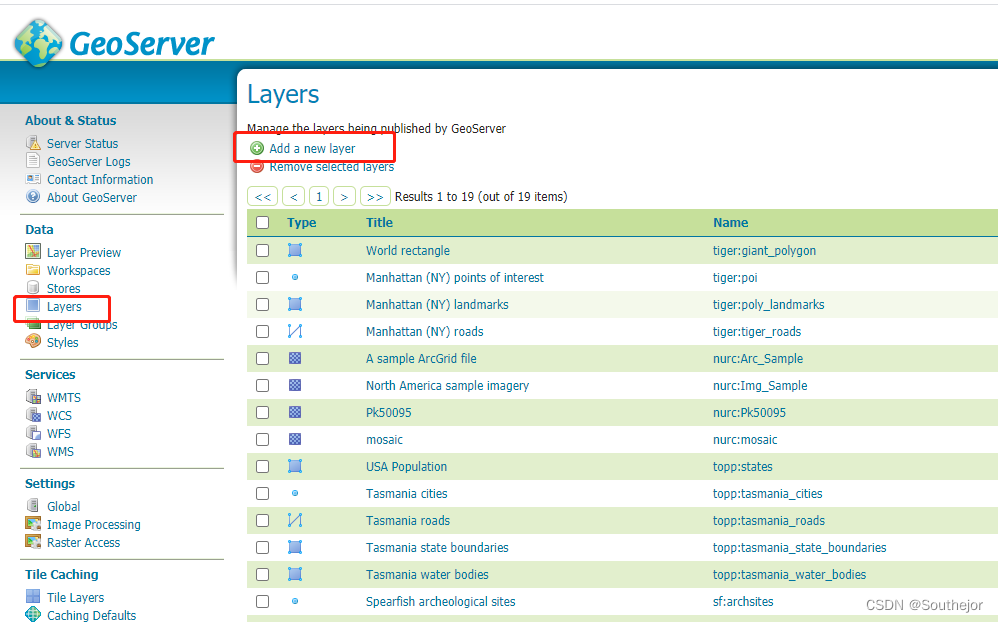Click Remove selected layers link
998x622 pixels.
[332, 167]
